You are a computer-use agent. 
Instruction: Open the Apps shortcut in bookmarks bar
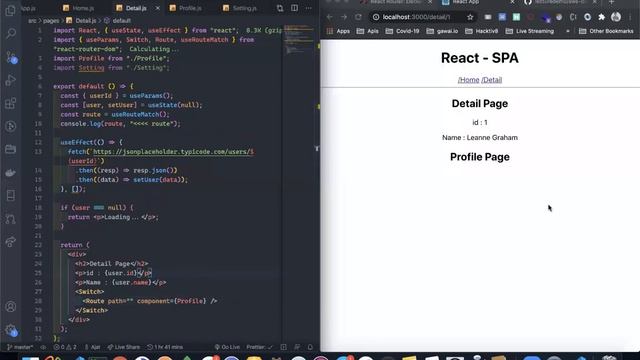(338, 31)
